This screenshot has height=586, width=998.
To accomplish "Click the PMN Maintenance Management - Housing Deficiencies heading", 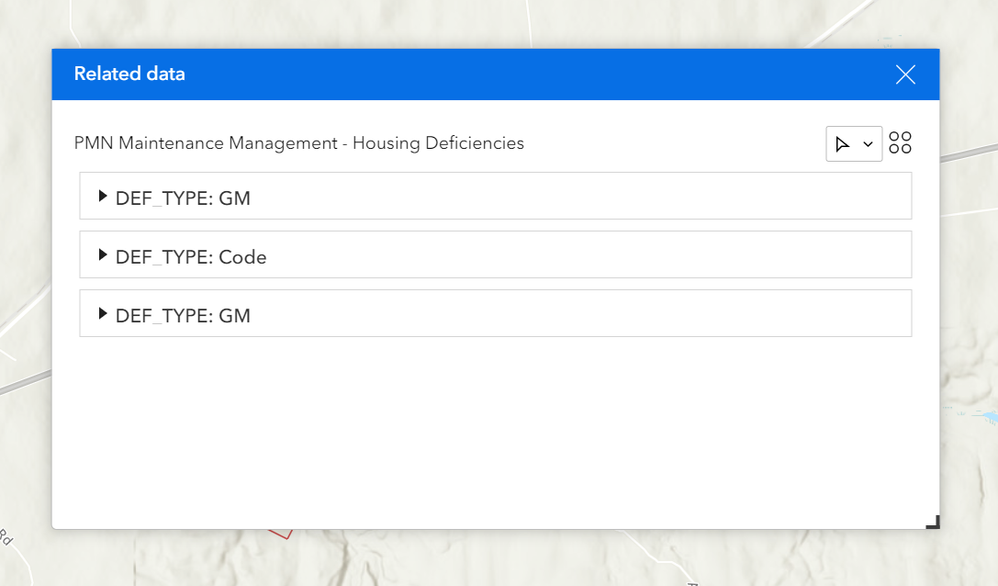I will coord(299,143).
